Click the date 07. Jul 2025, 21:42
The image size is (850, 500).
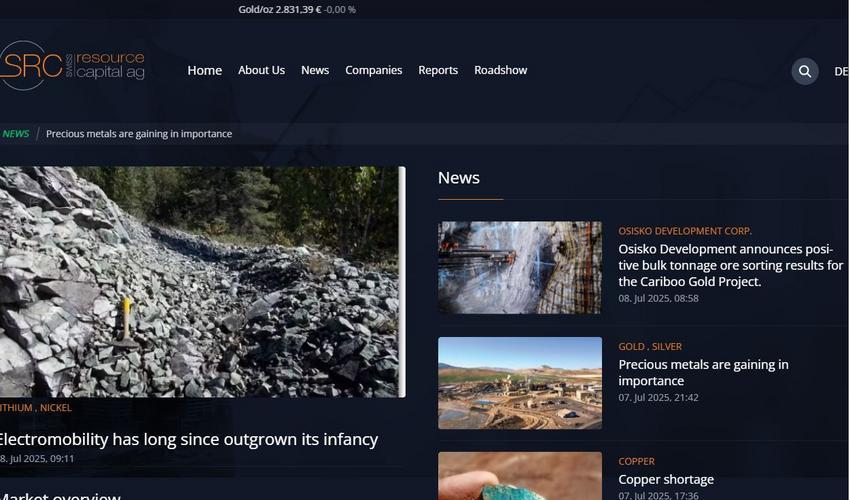(658, 398)
